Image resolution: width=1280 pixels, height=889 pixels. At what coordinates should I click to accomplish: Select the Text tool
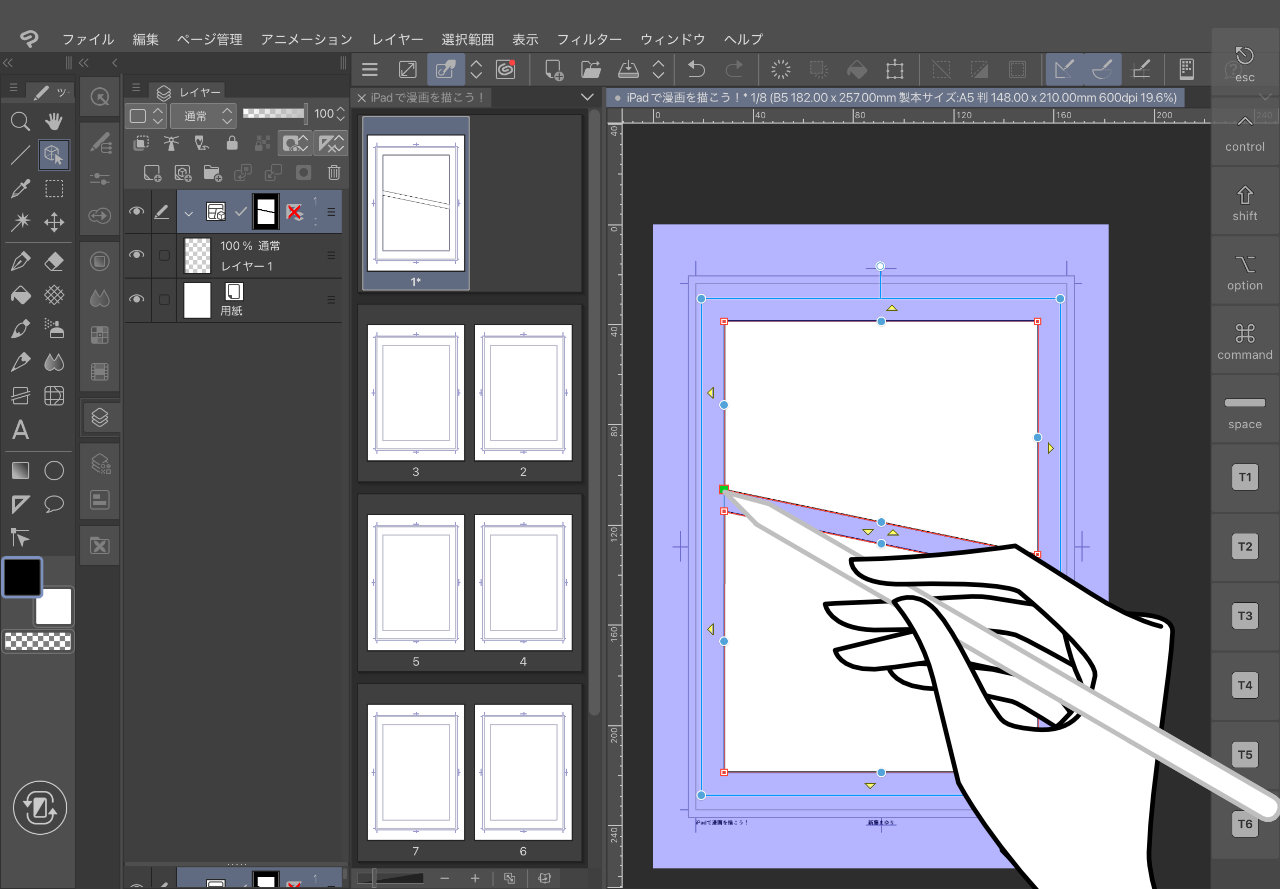point(19,431)
